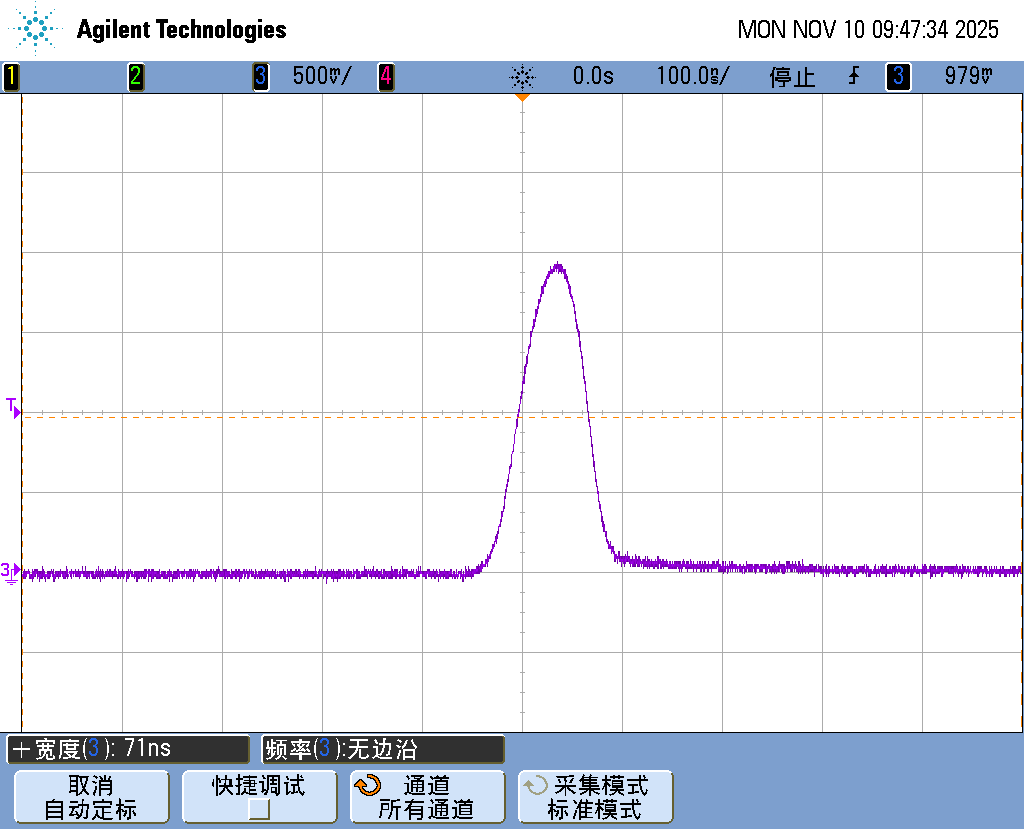1024x829 pixels.
Task: Click the orange trigger position marker at top
Action: click(x=522, y=97)
